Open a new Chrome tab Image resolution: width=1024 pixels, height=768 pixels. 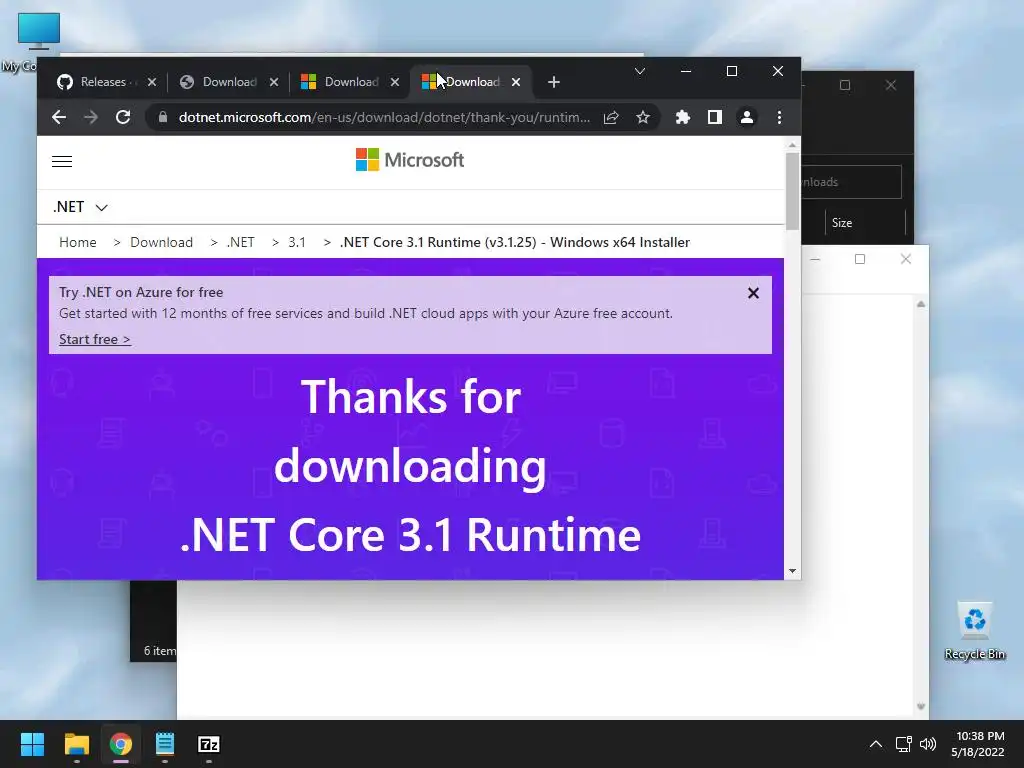click(554, 82)
